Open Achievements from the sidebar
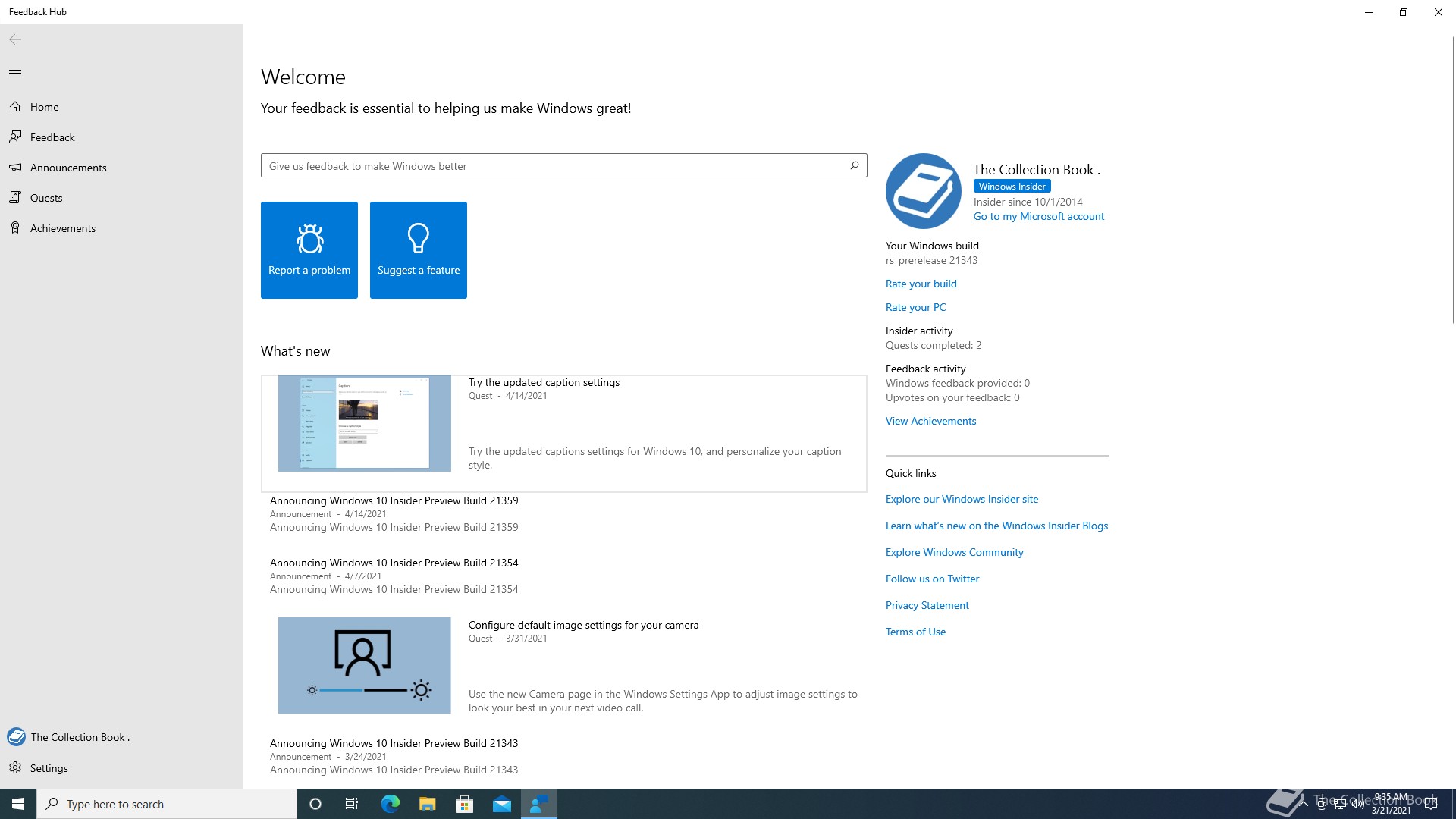Screen dimensions: 1456x819 click(63, 228)
